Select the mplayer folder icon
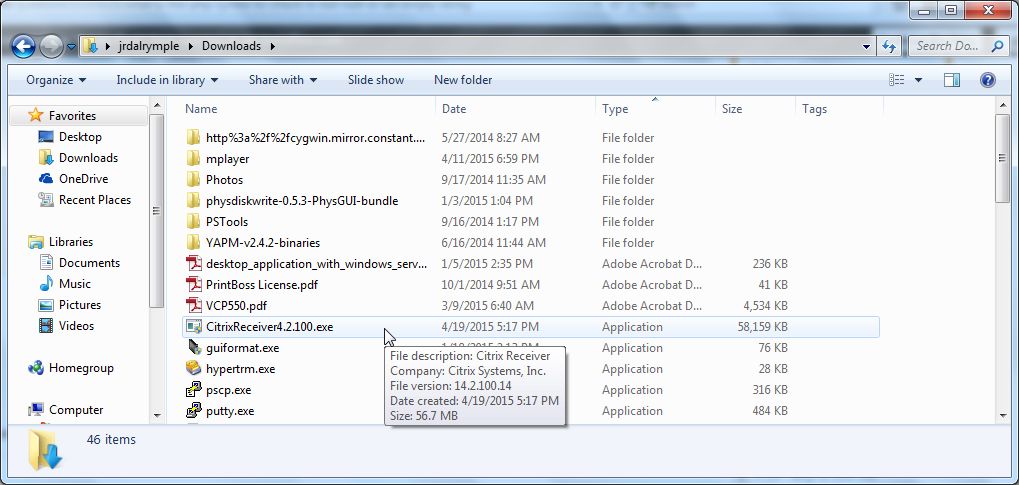 194,159
